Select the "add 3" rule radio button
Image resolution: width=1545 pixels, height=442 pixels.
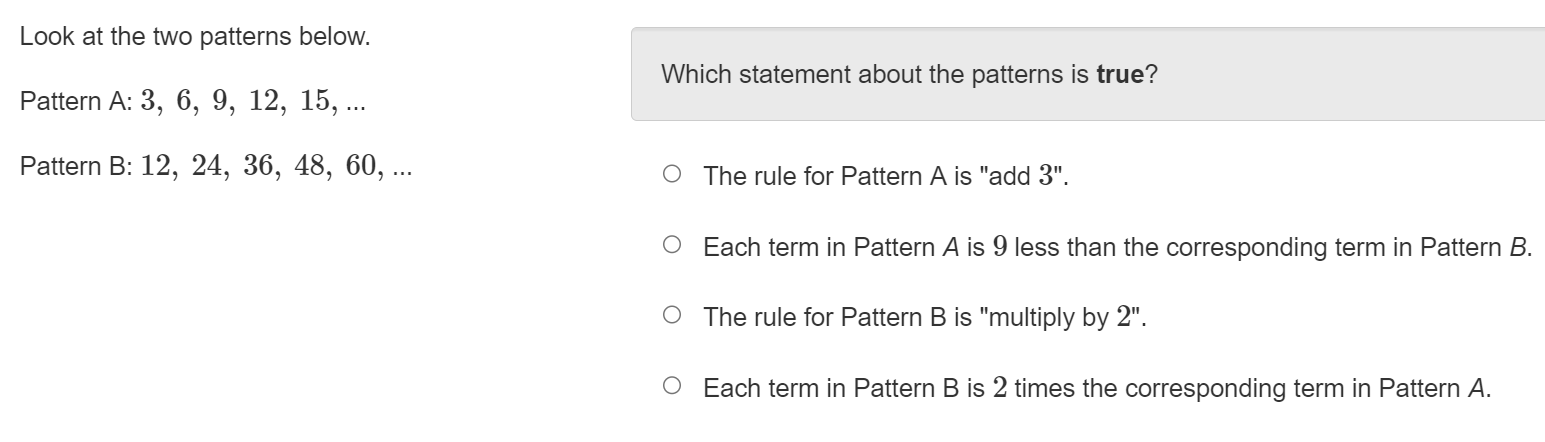coord(671,175)
